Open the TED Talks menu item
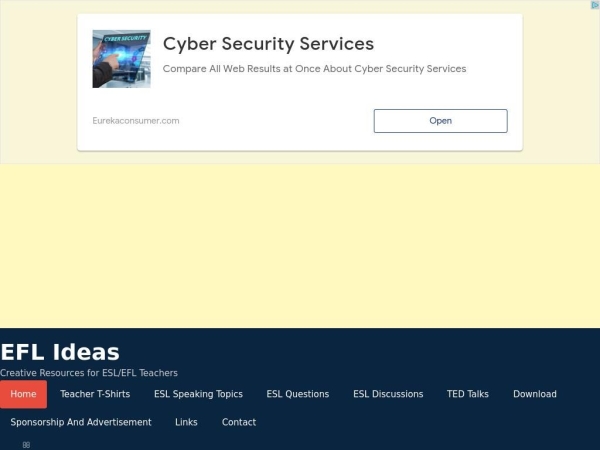 coord(468,394)
